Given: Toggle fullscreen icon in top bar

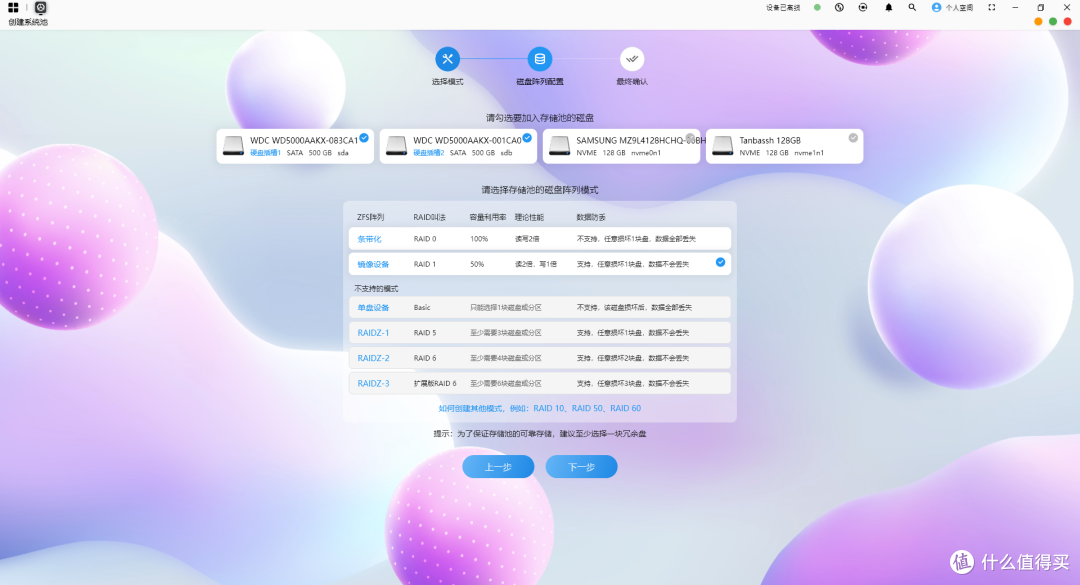Looking at the screenshot, I should point(992,8).
